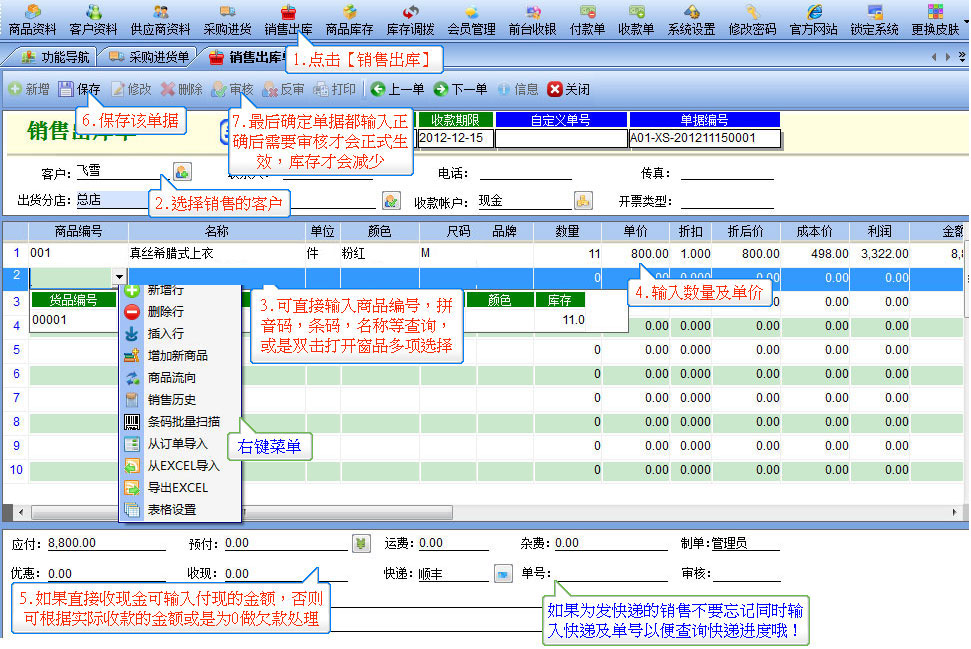Choose 从EXCEL导入 in the context menu
Screen dimensions: 971x649
pyautogui.click(x=182, y=465)
